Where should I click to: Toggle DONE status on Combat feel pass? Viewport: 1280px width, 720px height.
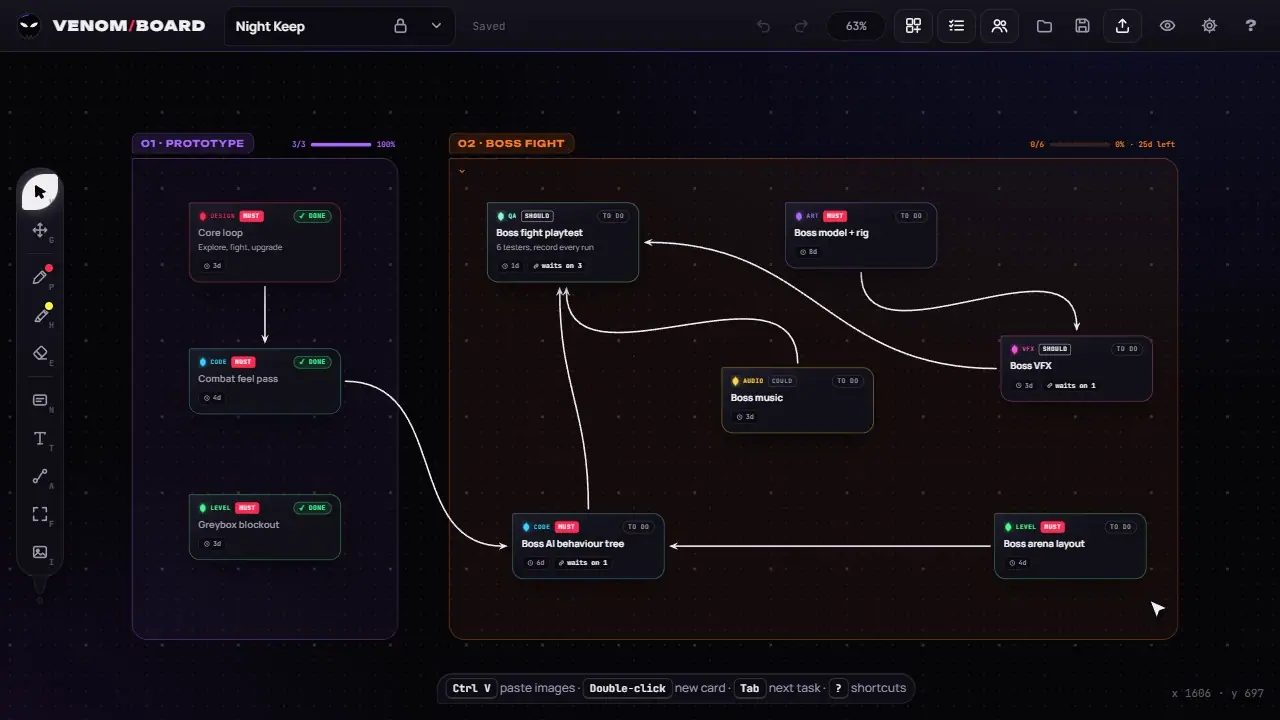[x=312, y=362]
